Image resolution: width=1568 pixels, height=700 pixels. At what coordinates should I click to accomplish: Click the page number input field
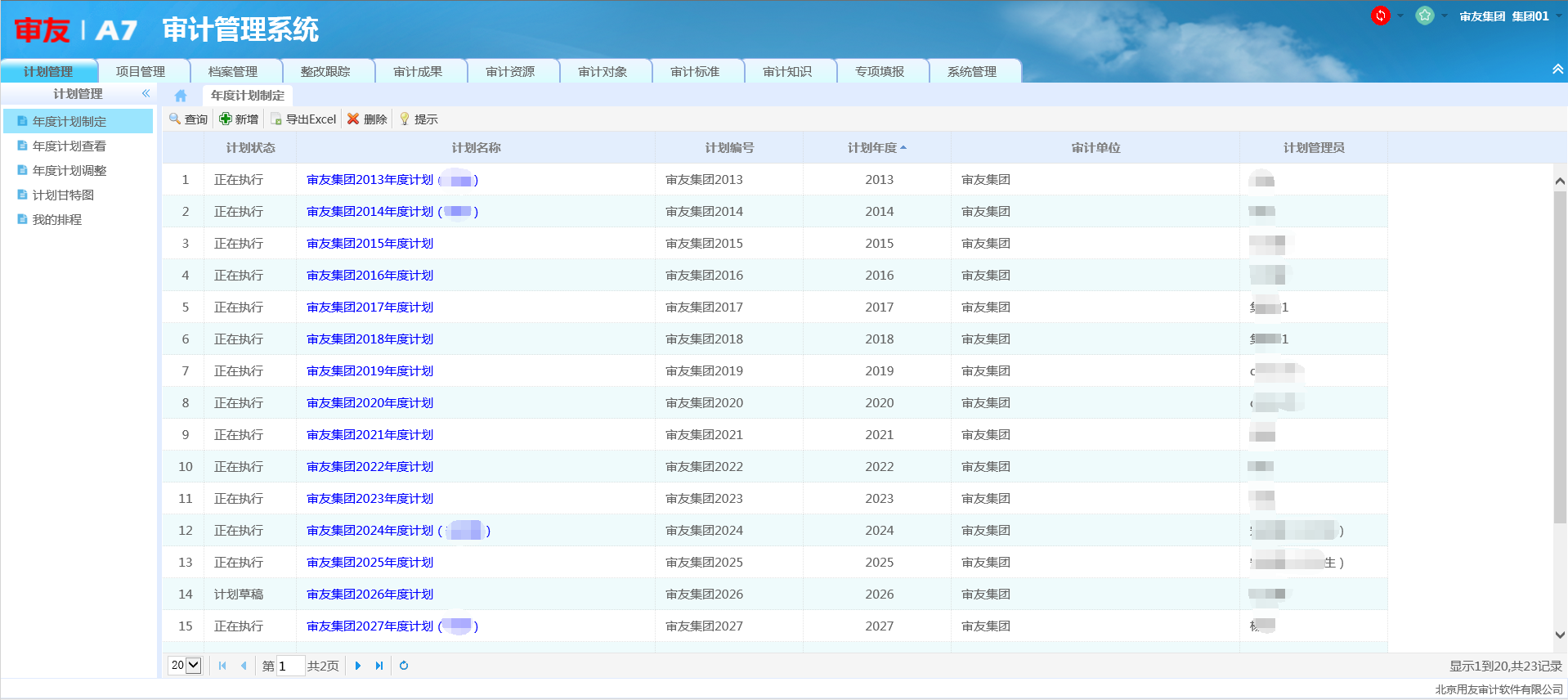click(289, 666)
